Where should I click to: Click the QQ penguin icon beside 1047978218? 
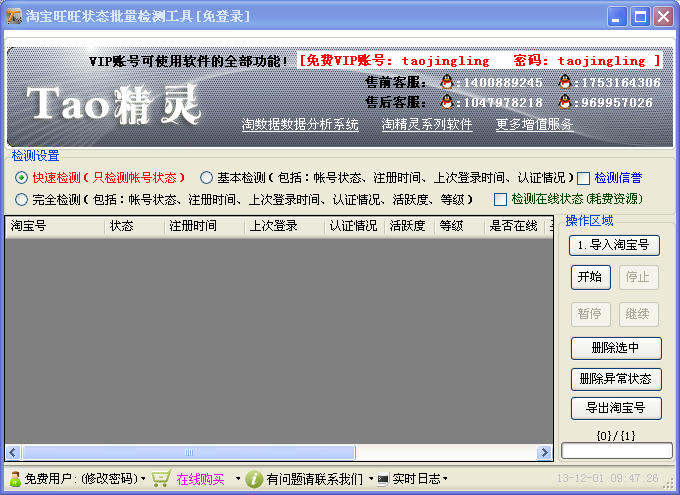(446, 102)
